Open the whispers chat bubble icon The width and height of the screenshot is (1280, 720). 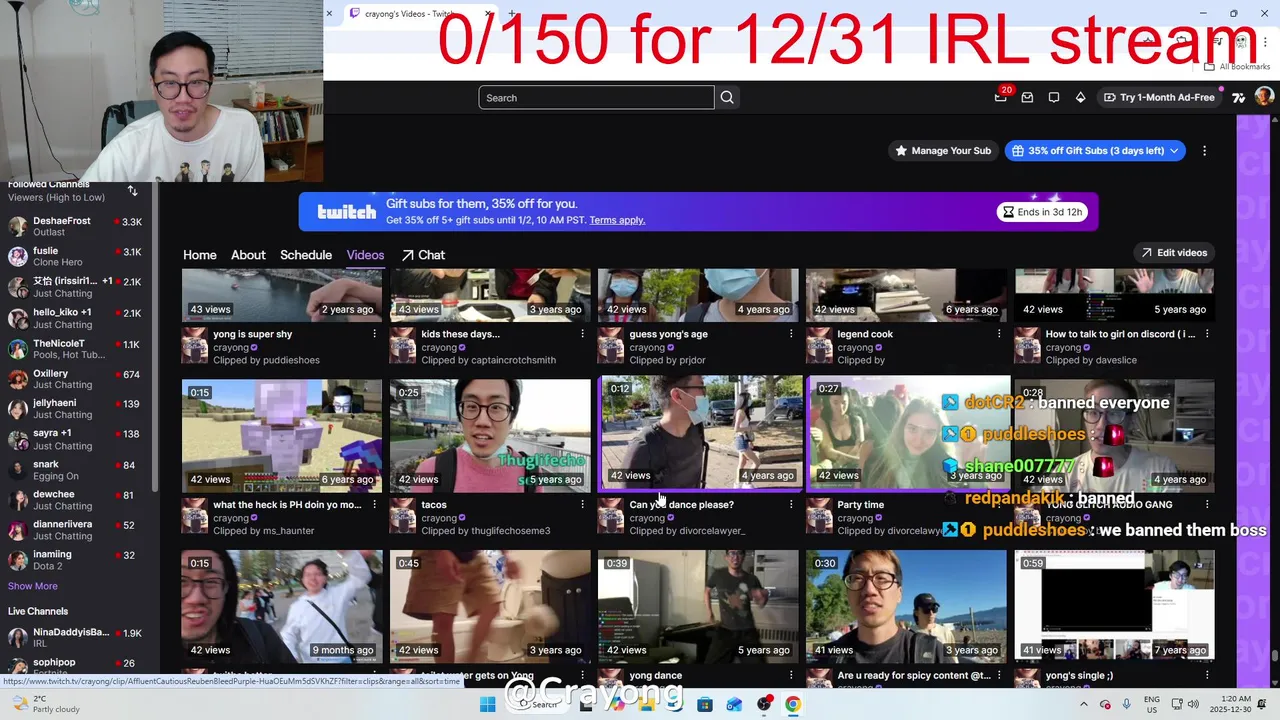(1054, 97)
